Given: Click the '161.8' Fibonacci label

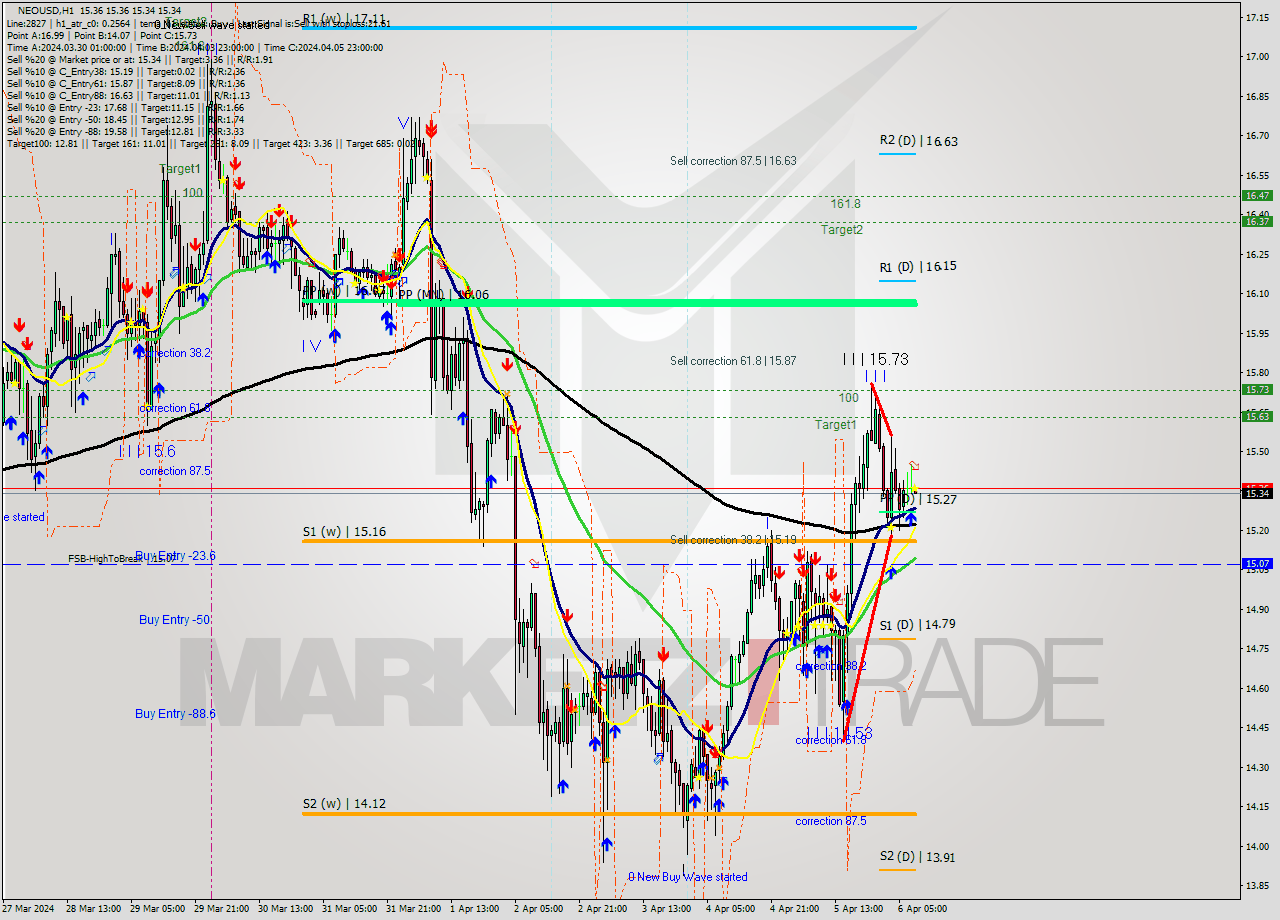Looking at the screenshot, I should (845, 203).
